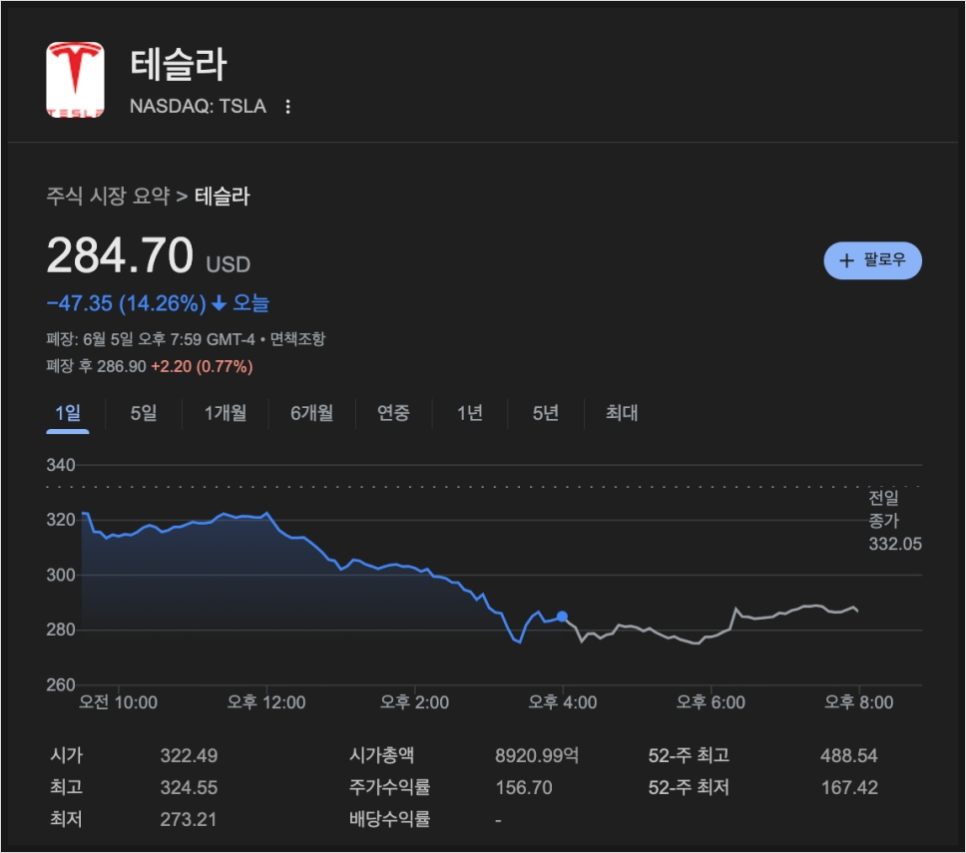Click the 오후 12:00 time axis label
This screenshot has height=853, width=966.
click(x=266, y=702)
